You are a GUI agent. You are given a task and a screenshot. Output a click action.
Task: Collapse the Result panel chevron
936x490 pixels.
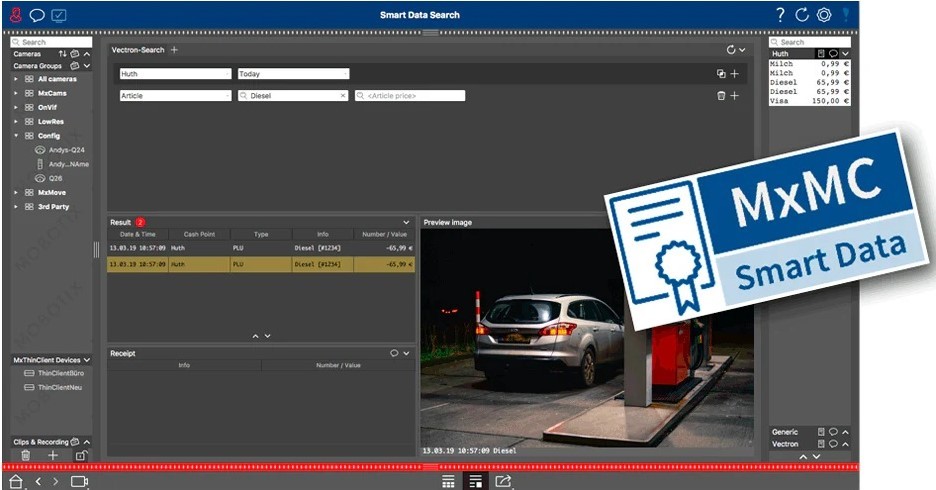[406, 222]
